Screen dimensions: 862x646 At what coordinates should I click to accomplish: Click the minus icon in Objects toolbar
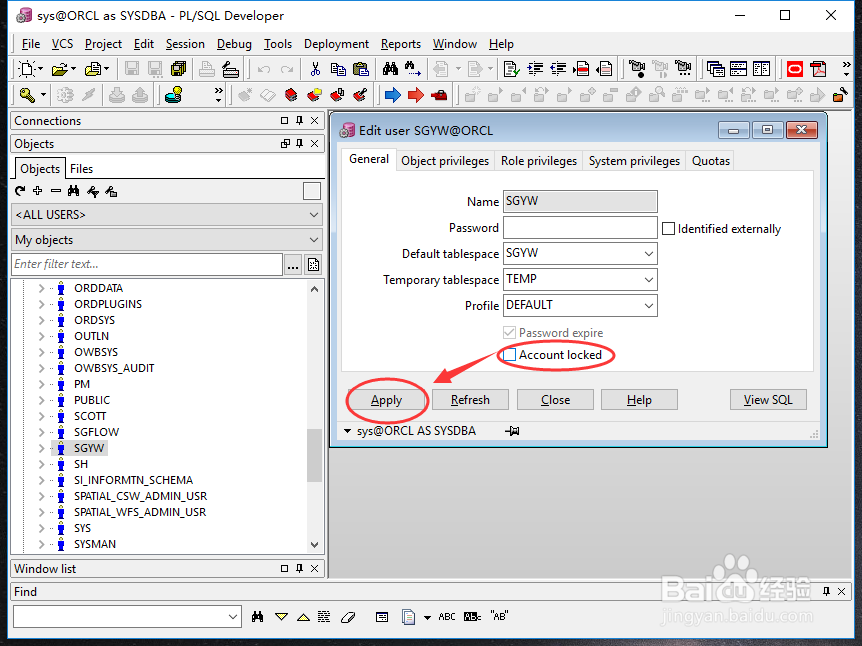(x=56, y=191)
